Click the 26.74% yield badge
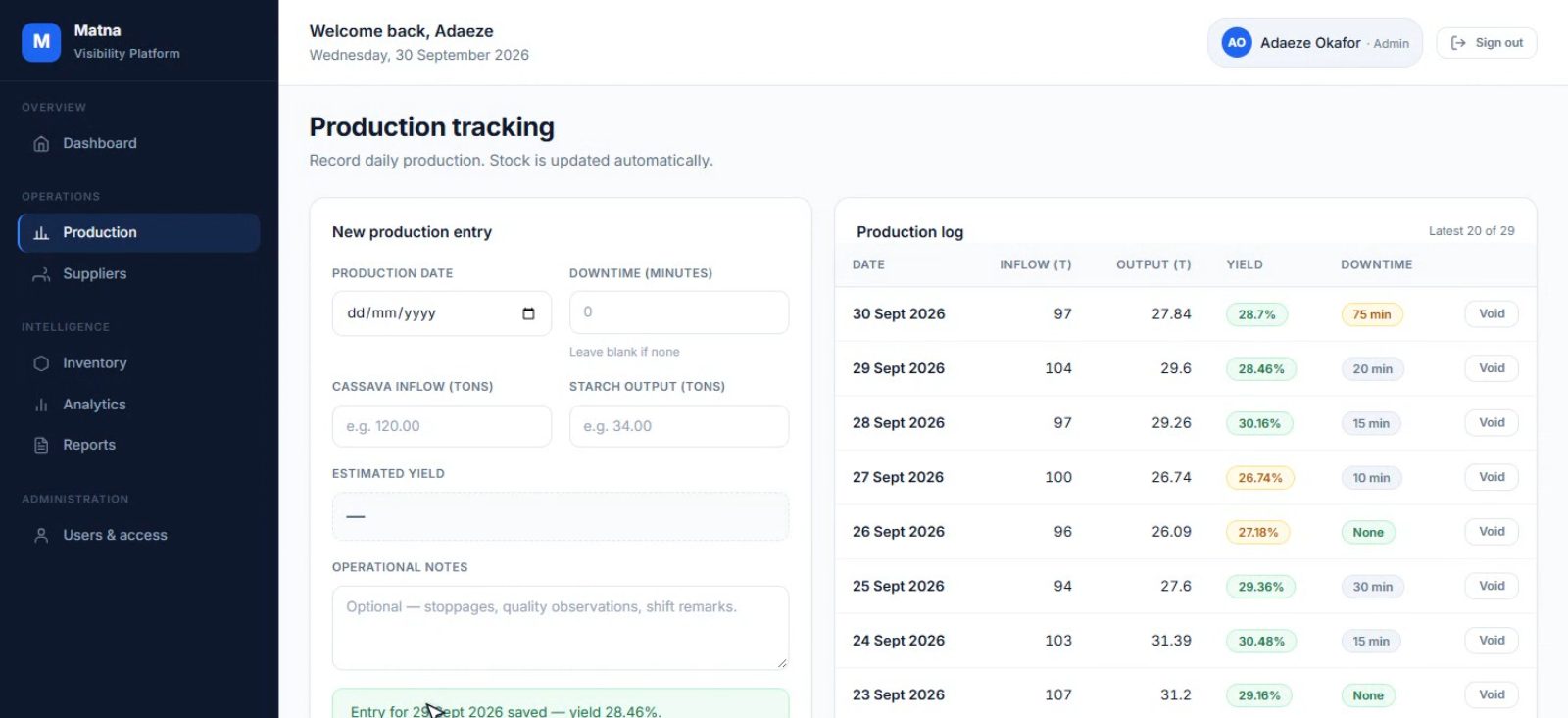Screen dimensions: 1568x718 (x=1260, y=478)
